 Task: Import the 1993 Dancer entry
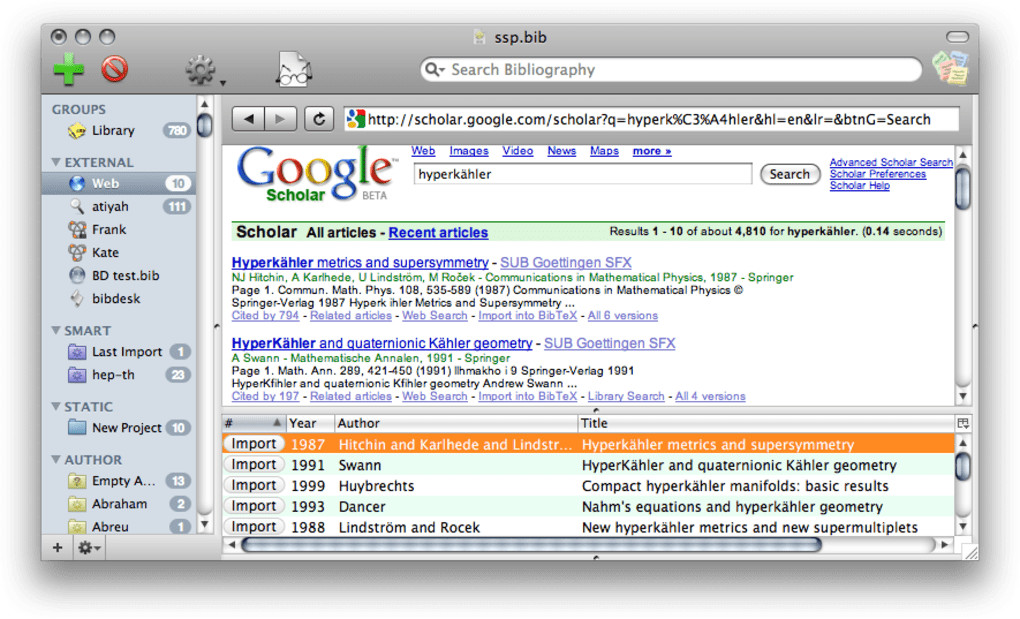pyautogui.click(x=254, y=506)
